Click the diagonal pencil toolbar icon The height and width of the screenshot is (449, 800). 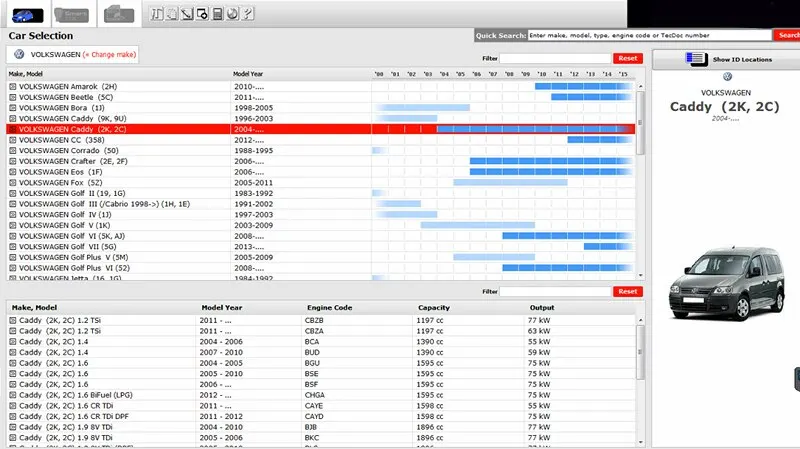point(187,14)
